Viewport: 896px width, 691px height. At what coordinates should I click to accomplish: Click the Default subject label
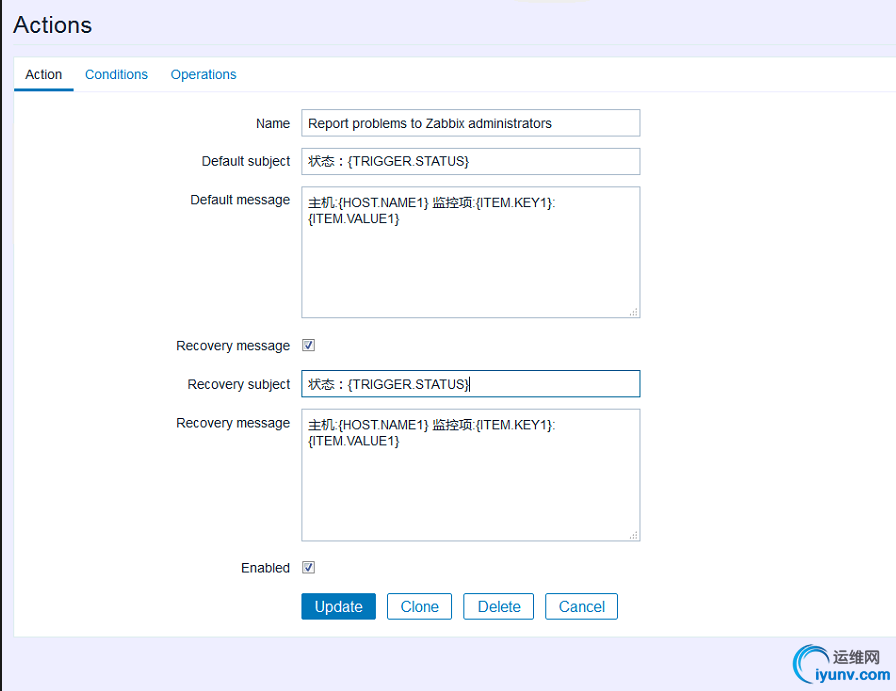(x=246, y=161)
